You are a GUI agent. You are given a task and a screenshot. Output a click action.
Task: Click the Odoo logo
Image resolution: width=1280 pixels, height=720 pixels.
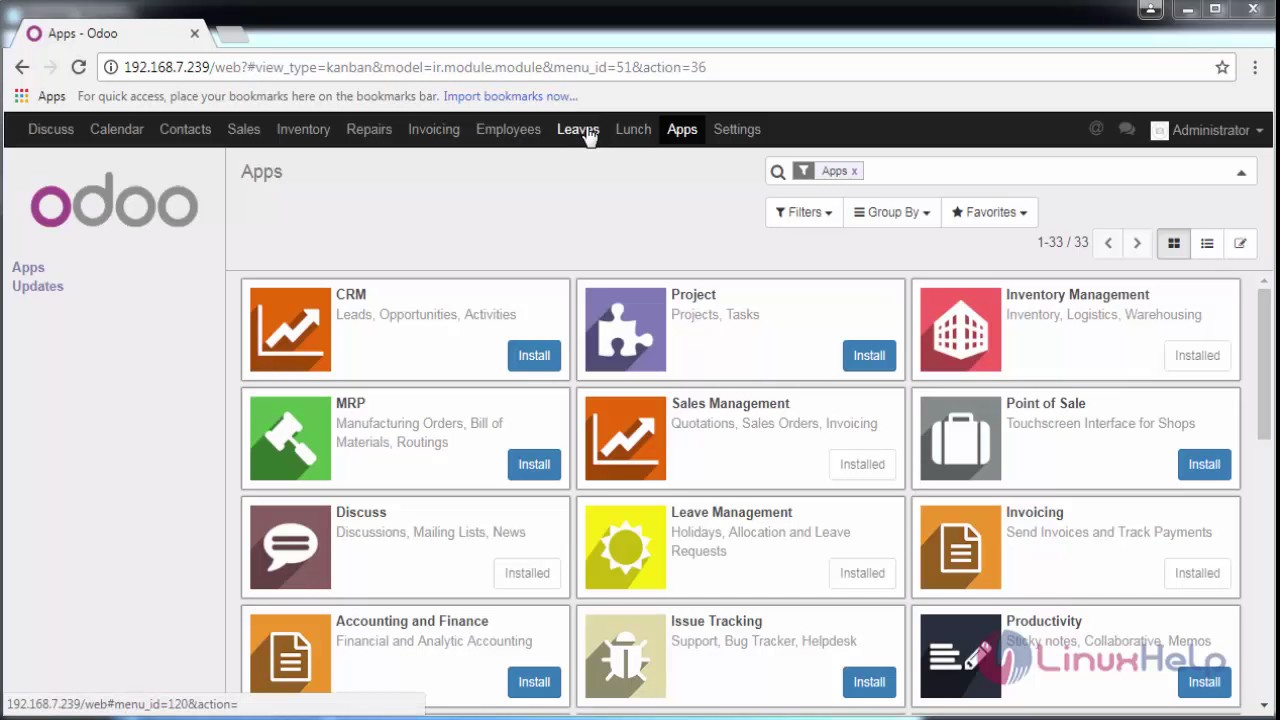pos(114,203)
